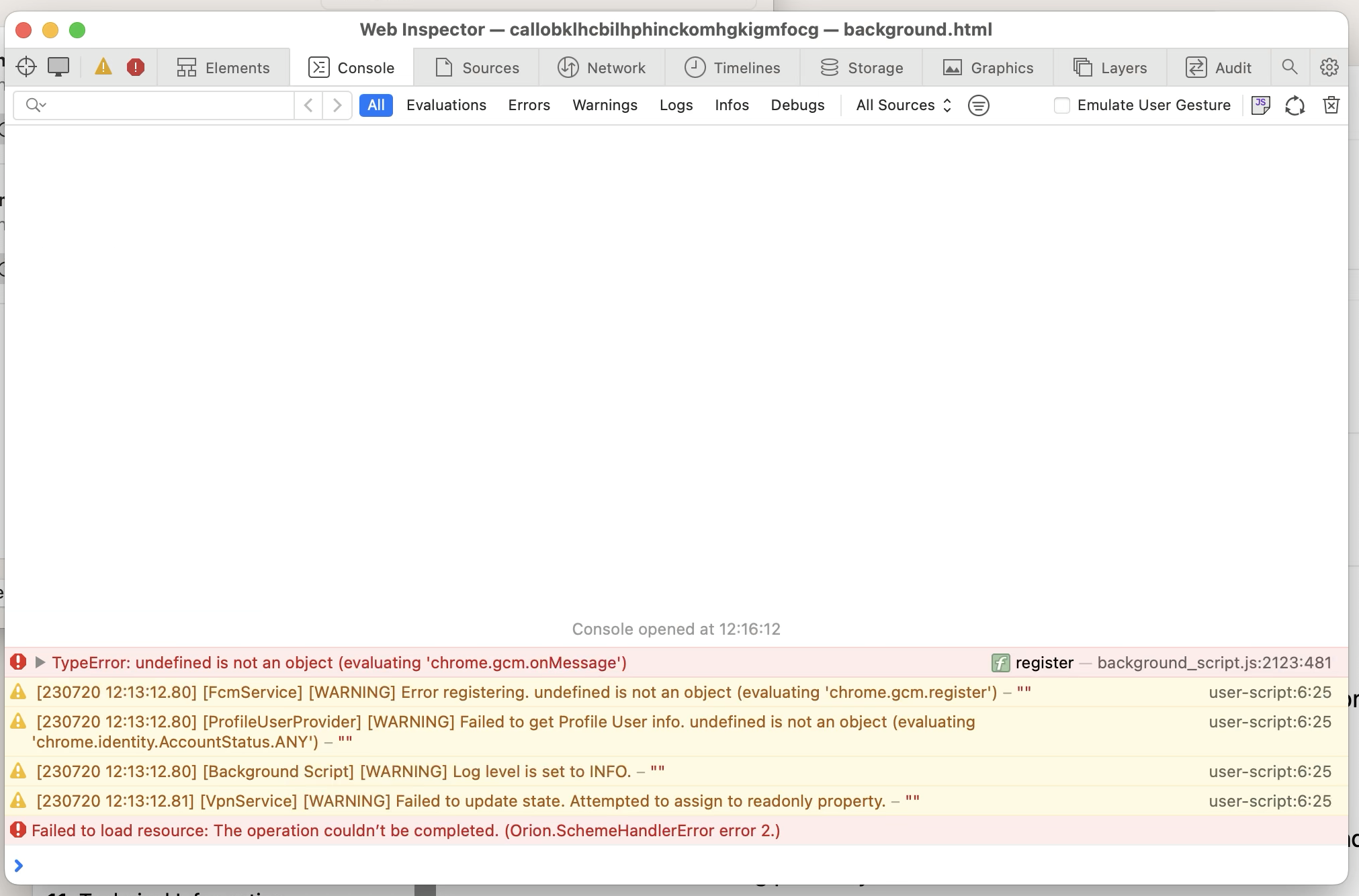1359x896 pixels.
Task: Click the device settings monitor icon
Action: (x=58, y=67)
